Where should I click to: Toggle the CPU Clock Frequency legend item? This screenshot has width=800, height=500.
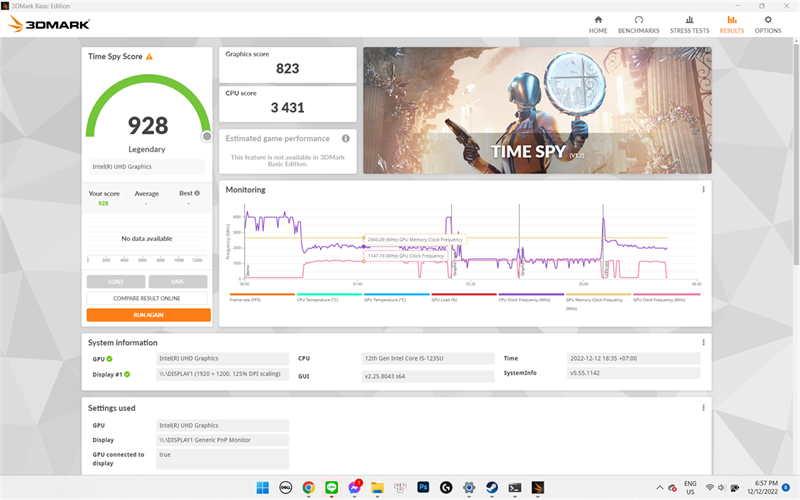pyautogui.click(x=531, y=297)
